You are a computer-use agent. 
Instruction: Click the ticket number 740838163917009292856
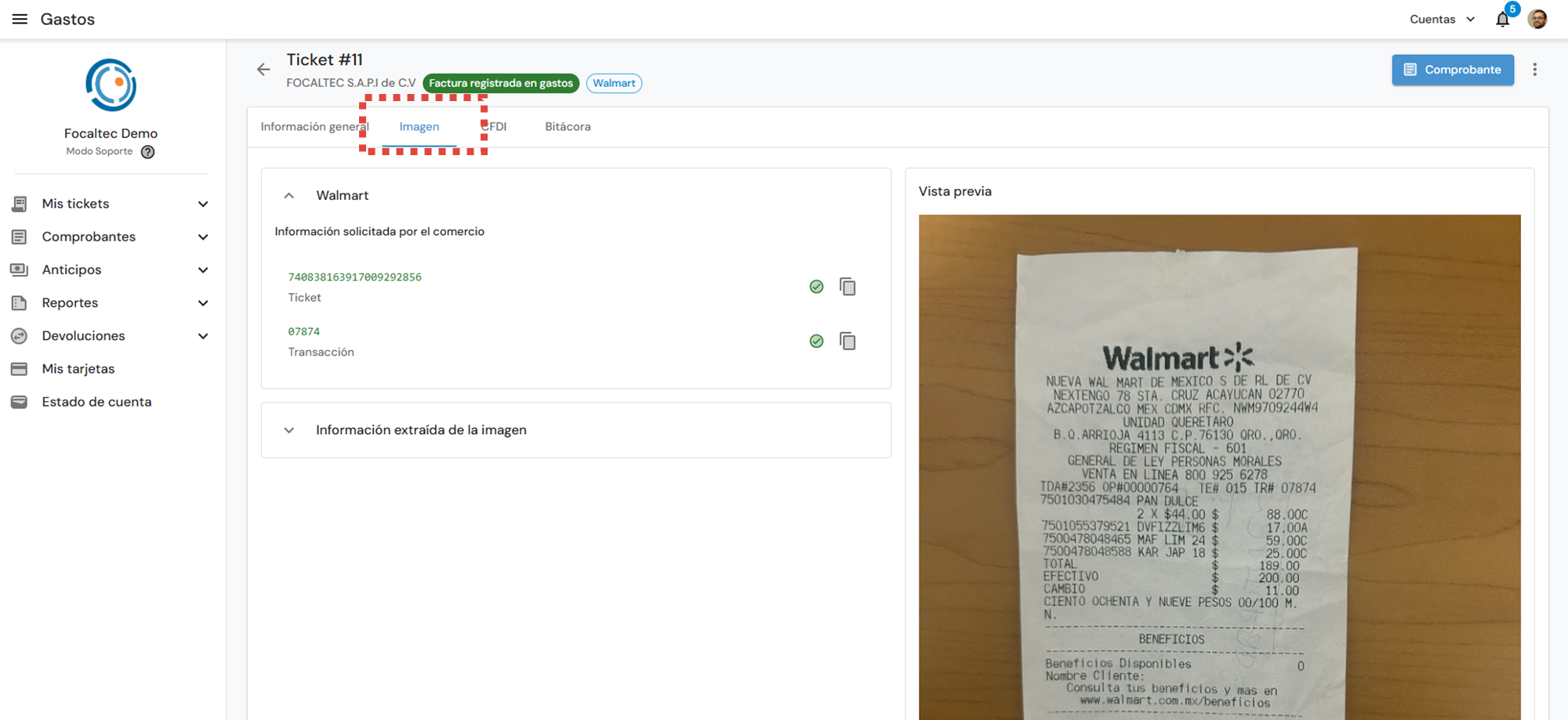pos(354,277)
